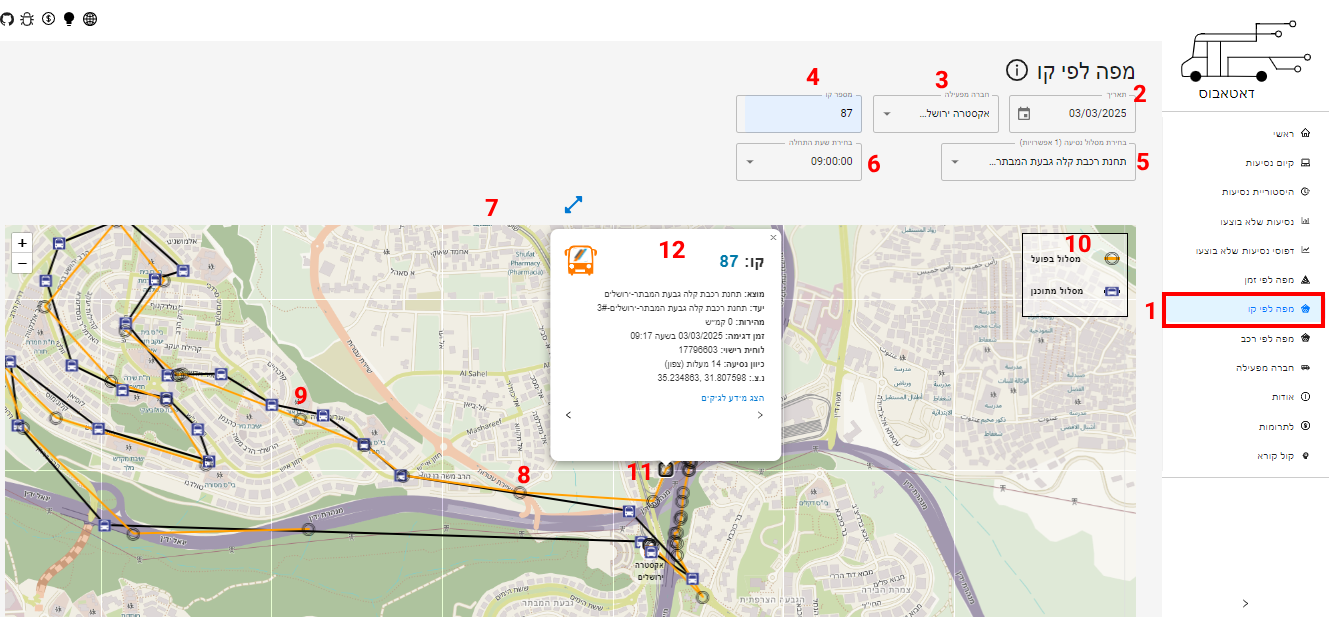This screenshot has width=1329, height=617.
Task: Go to previous item in popup
Action: (x=568, y=414)
